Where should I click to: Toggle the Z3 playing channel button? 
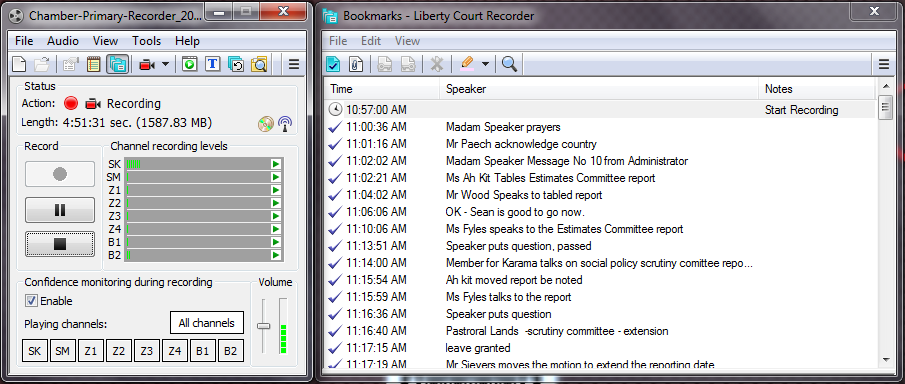(x=147, y=351)
